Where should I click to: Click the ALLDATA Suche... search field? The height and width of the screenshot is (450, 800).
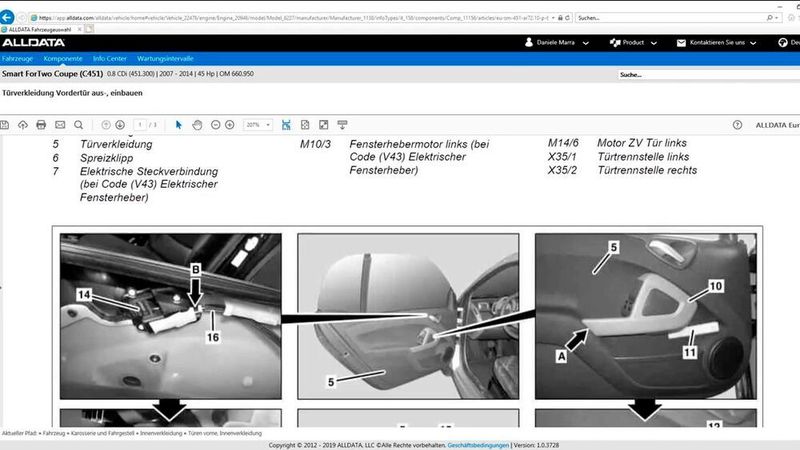pyautogui.click(x=709, y=75)
